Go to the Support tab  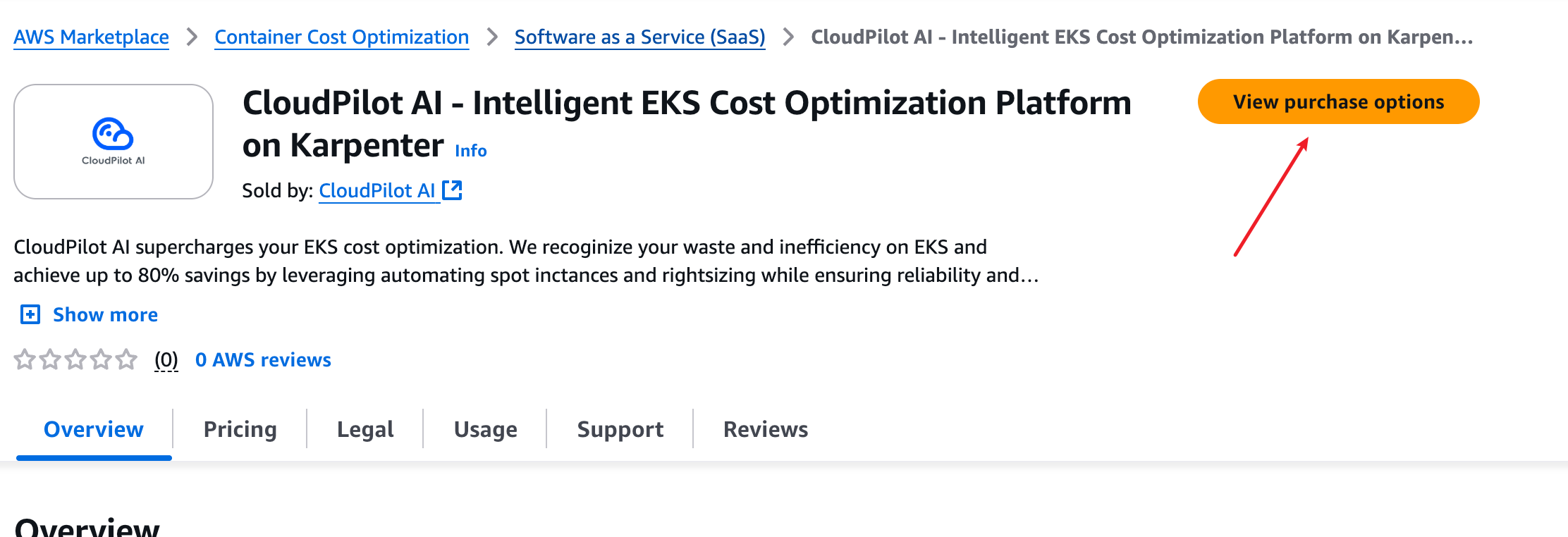pos(620,429)
